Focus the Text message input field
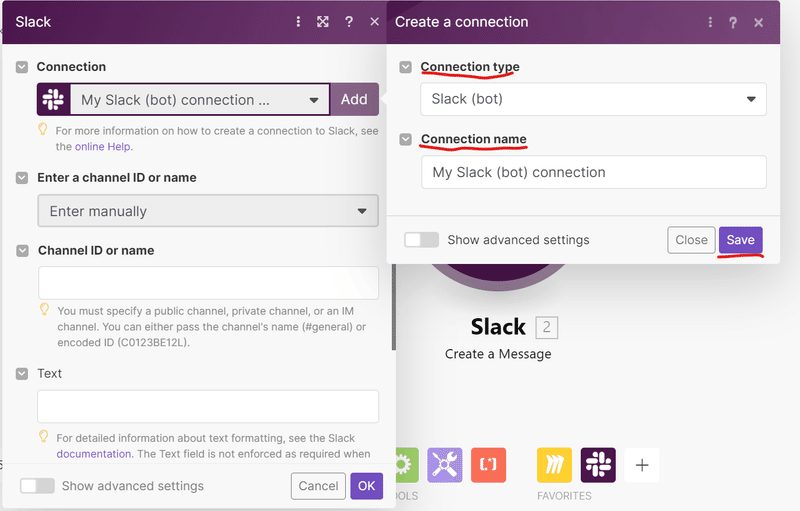Image resolution: width=800 pixels, height=511 pixels. pyautogui.click(x=208, y=406)
